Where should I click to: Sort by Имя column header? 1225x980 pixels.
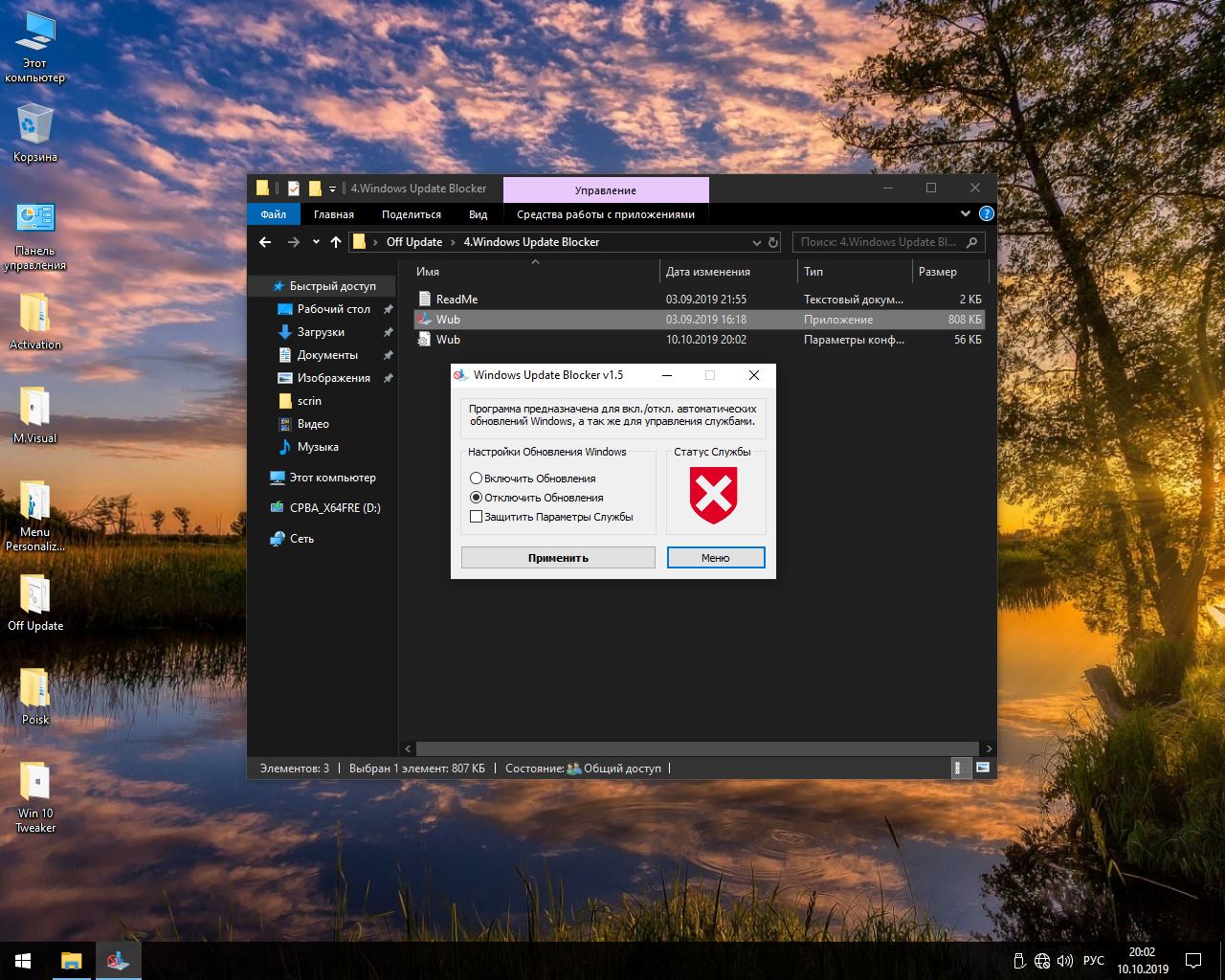click(536, 272)
